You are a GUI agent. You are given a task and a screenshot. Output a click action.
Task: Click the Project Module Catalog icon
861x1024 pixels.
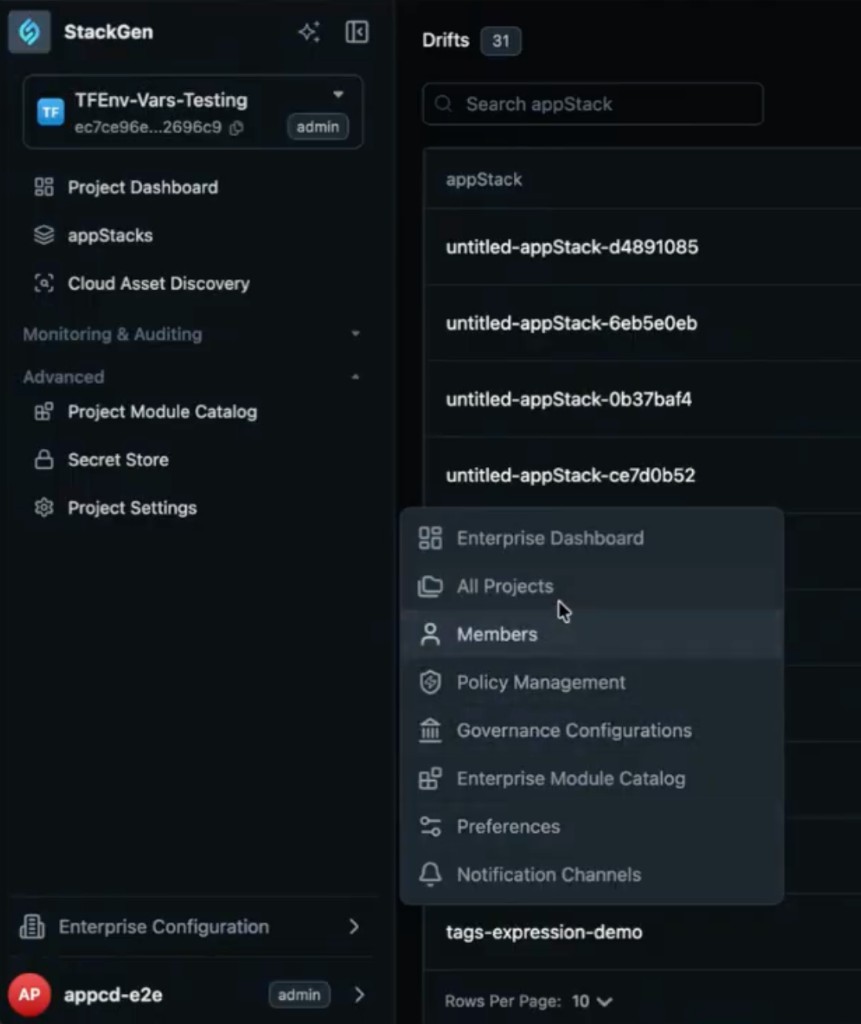pos(44,411)
